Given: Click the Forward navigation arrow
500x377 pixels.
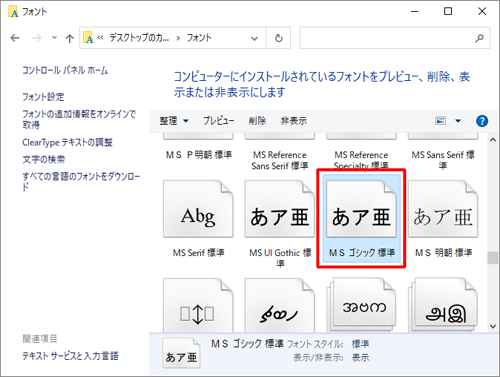Looking at the screenshot, I should coord(37,38).
